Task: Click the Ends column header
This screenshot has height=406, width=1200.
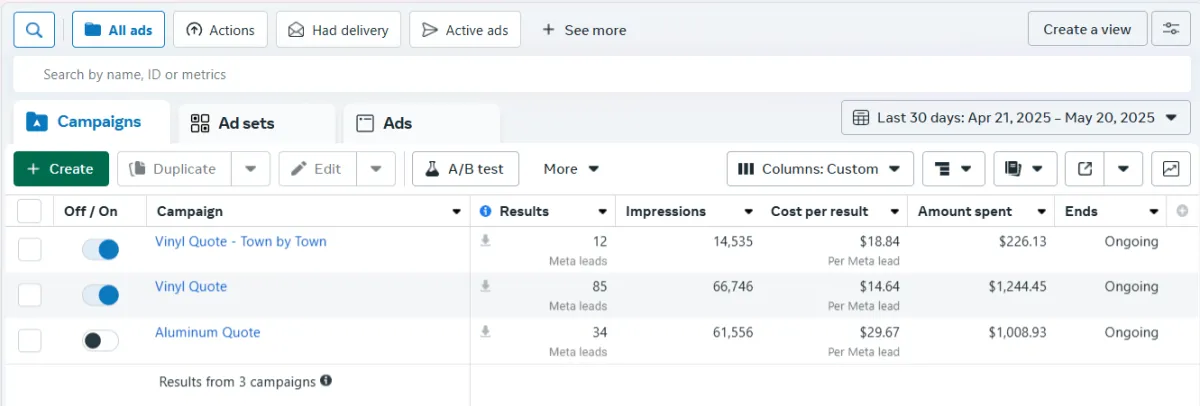Action: (x=1081, y=211)
